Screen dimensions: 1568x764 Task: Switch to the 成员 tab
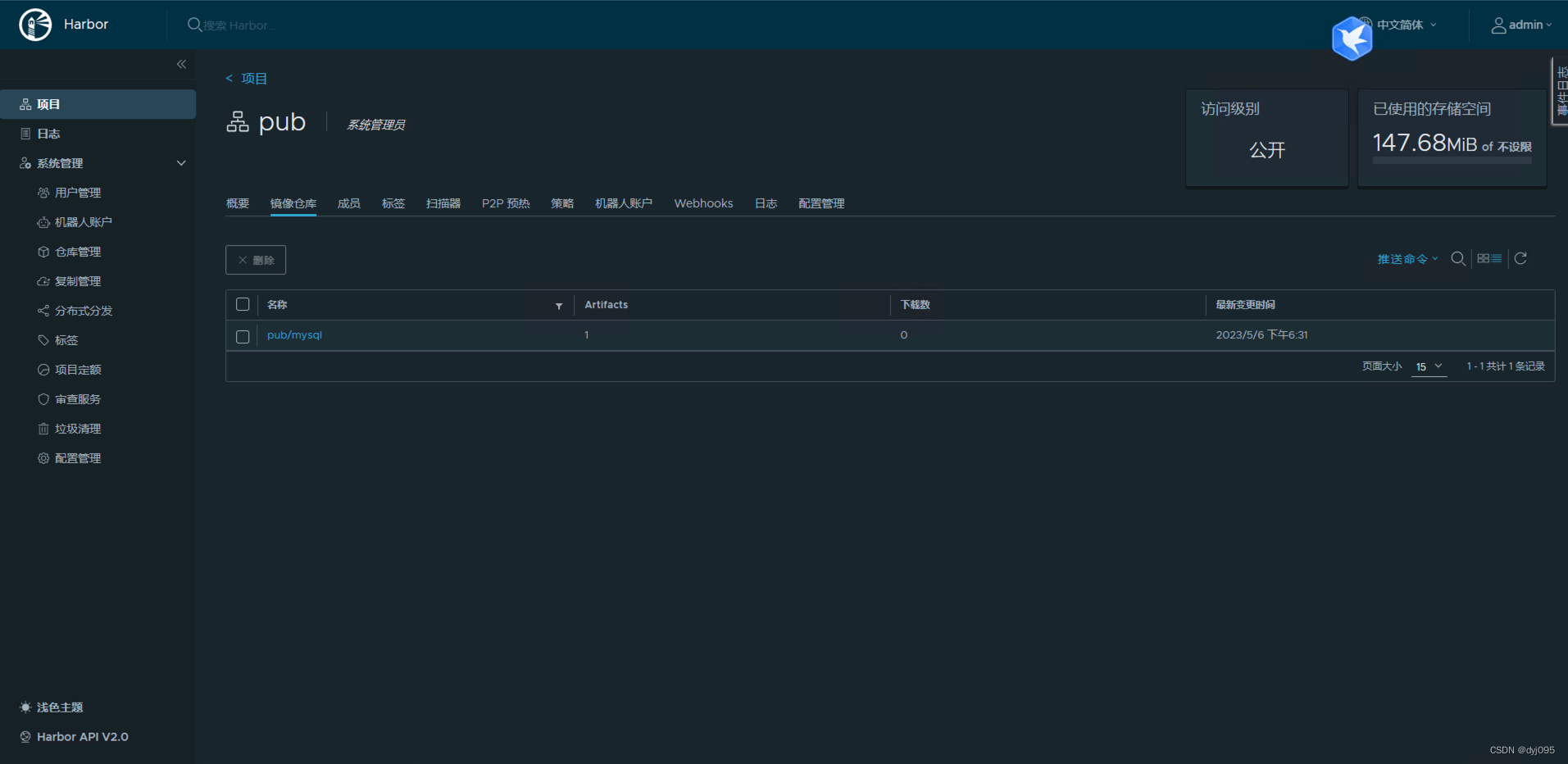tap(349, 203)
